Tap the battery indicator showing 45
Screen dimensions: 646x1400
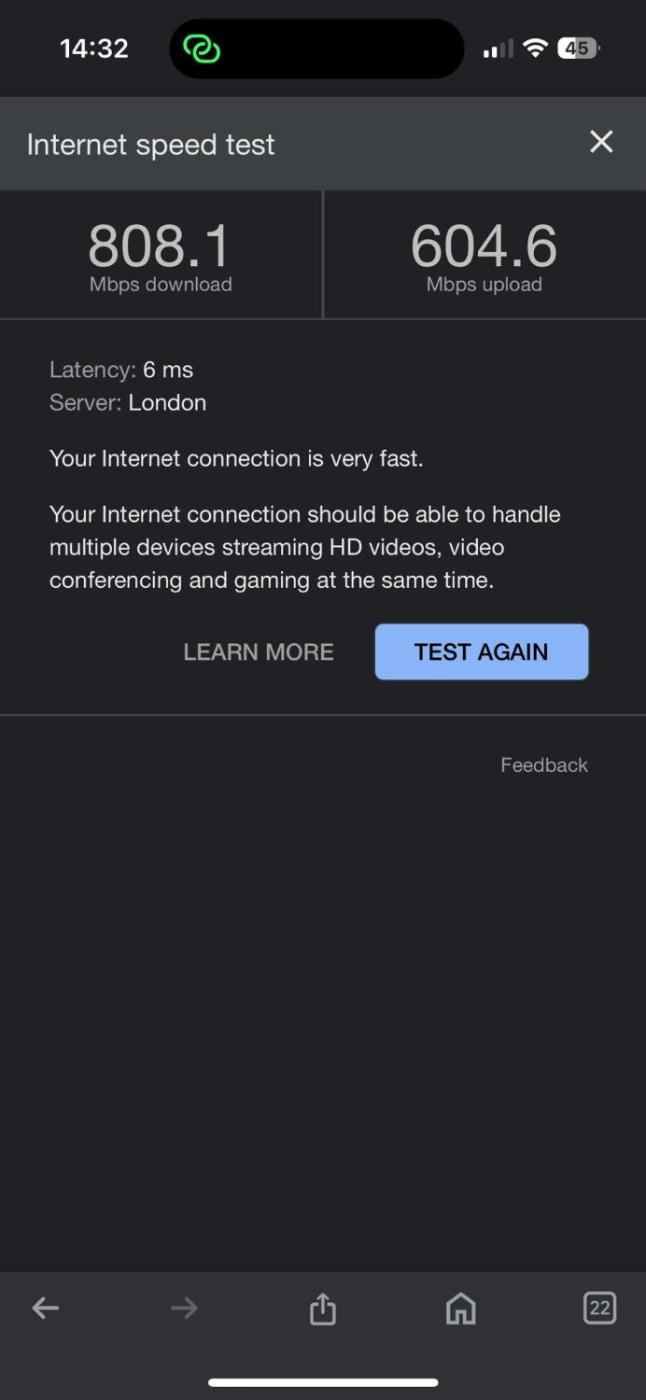point(578,48)
